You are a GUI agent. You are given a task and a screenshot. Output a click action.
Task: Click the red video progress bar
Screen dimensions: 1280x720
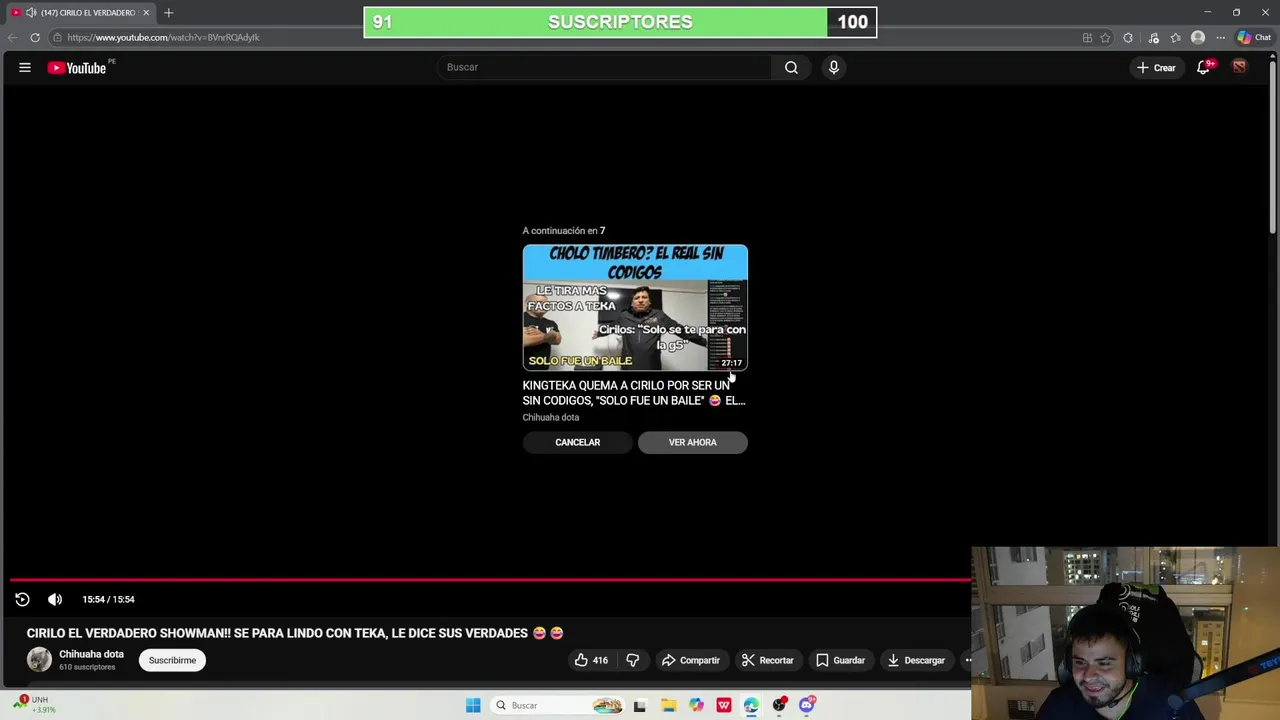click(490, 579)
